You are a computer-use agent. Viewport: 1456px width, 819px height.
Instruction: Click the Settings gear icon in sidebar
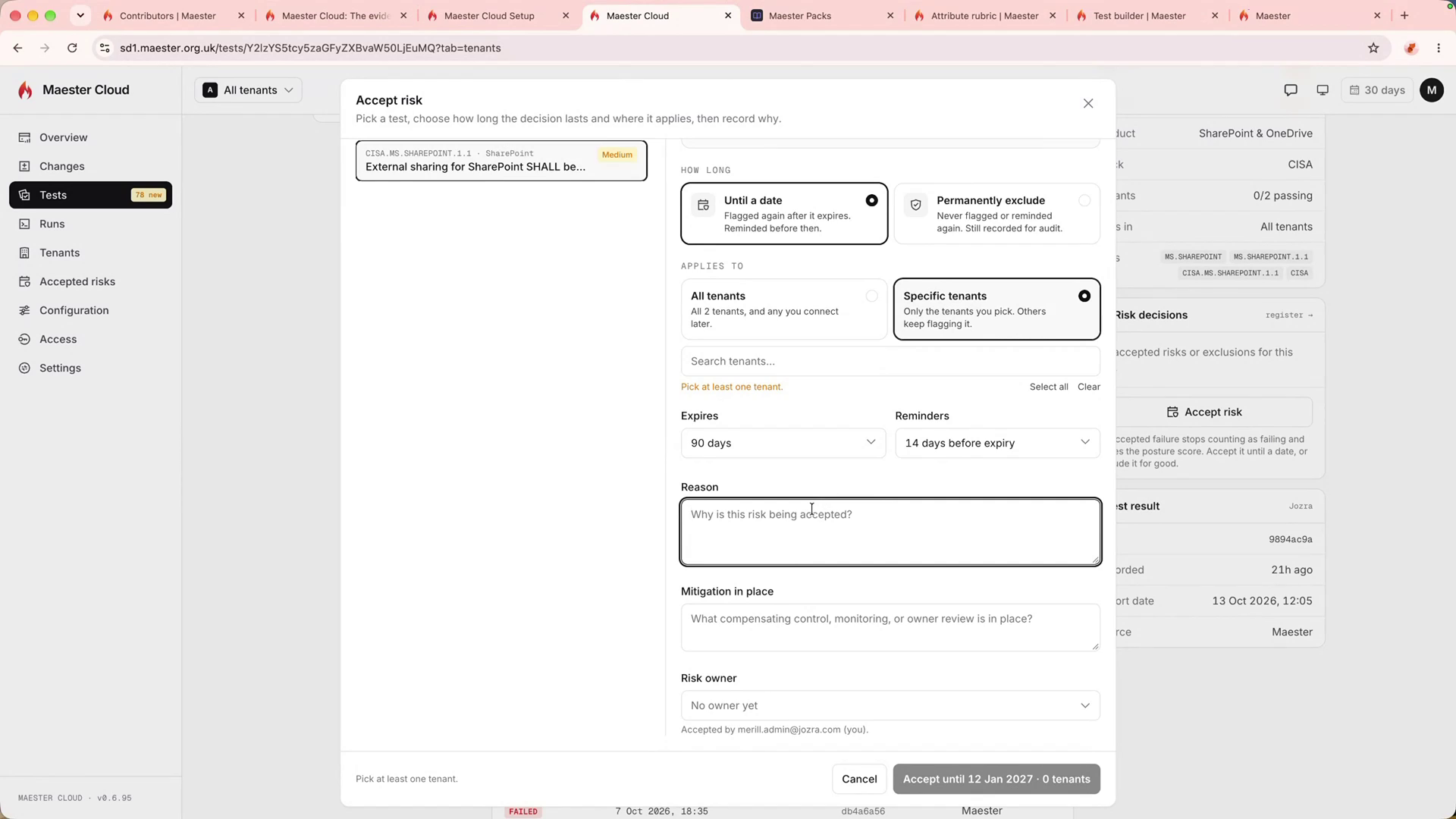(x=24, y=368)
